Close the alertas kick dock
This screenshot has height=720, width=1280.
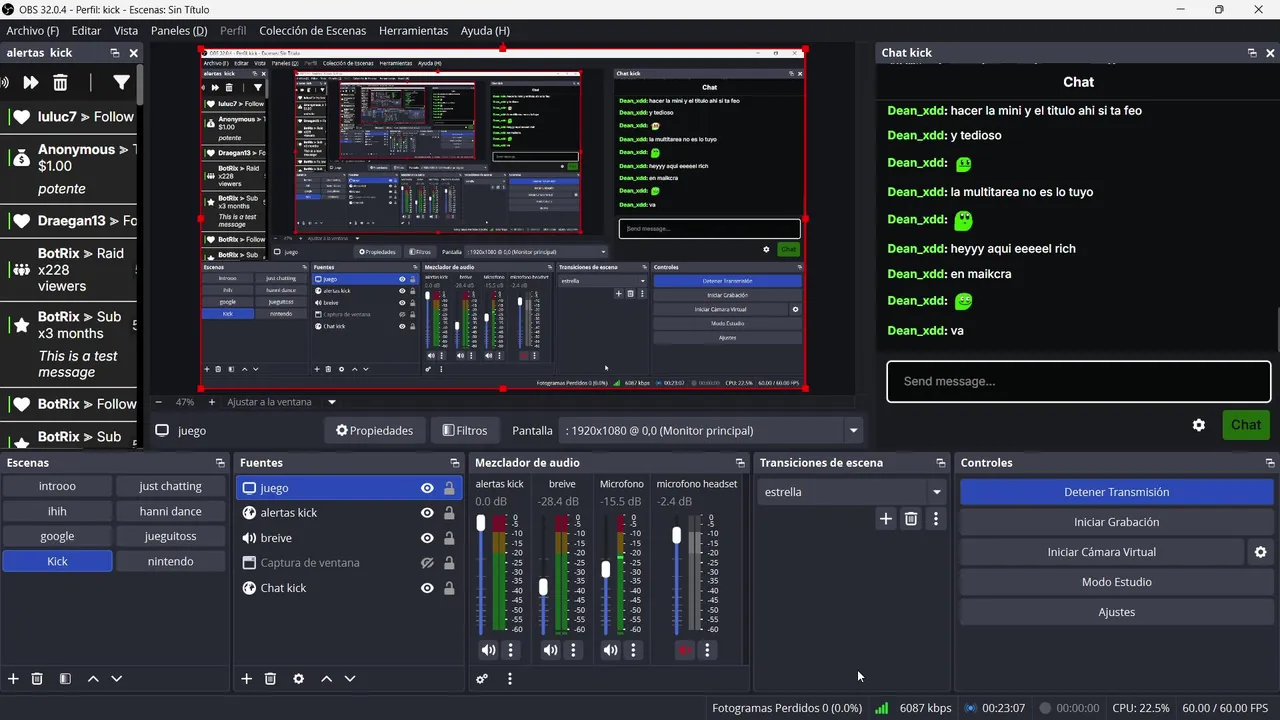[133, 53]
